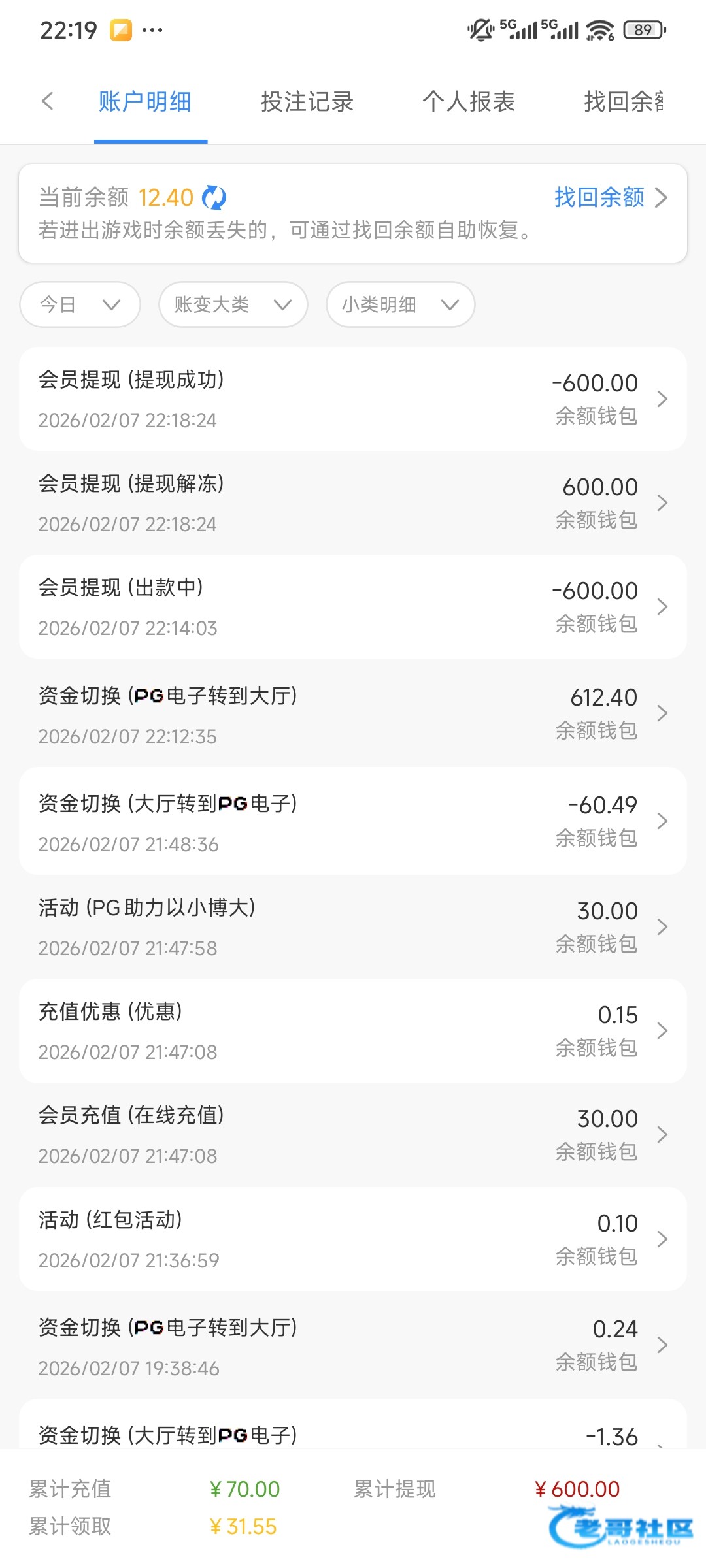Open the 出款中 withdrawal record
Screen dimensions: 706x1568
point(353,607)
